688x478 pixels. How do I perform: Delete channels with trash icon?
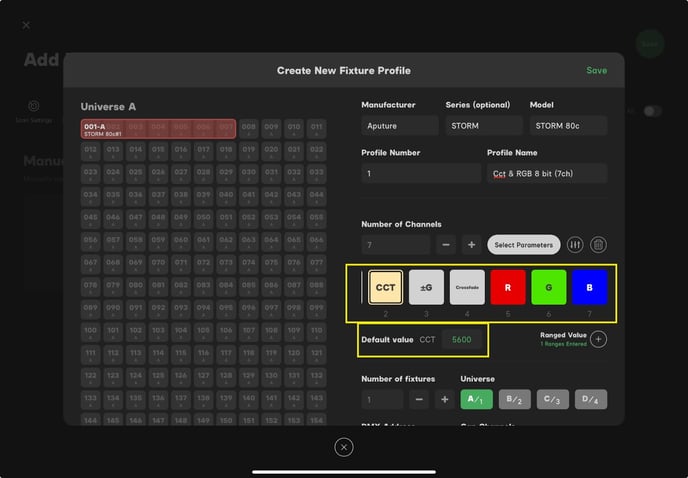pos(598,245)
